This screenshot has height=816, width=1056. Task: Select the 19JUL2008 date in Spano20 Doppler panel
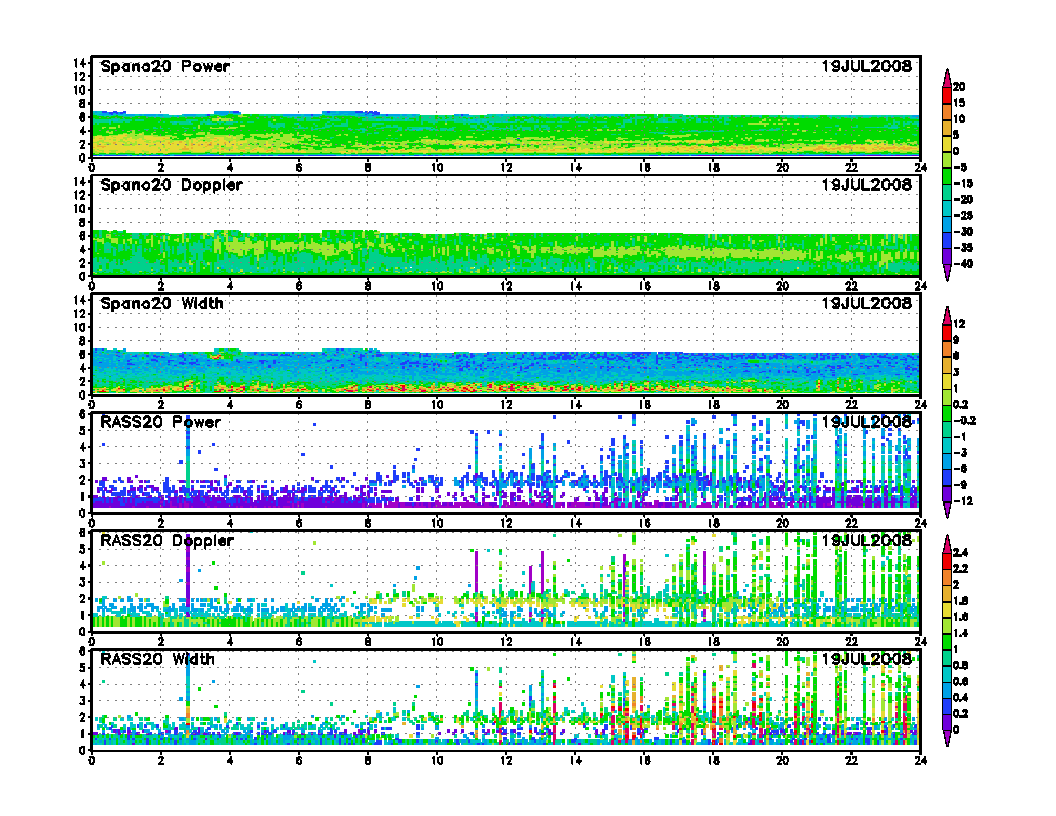click(866, 185)
